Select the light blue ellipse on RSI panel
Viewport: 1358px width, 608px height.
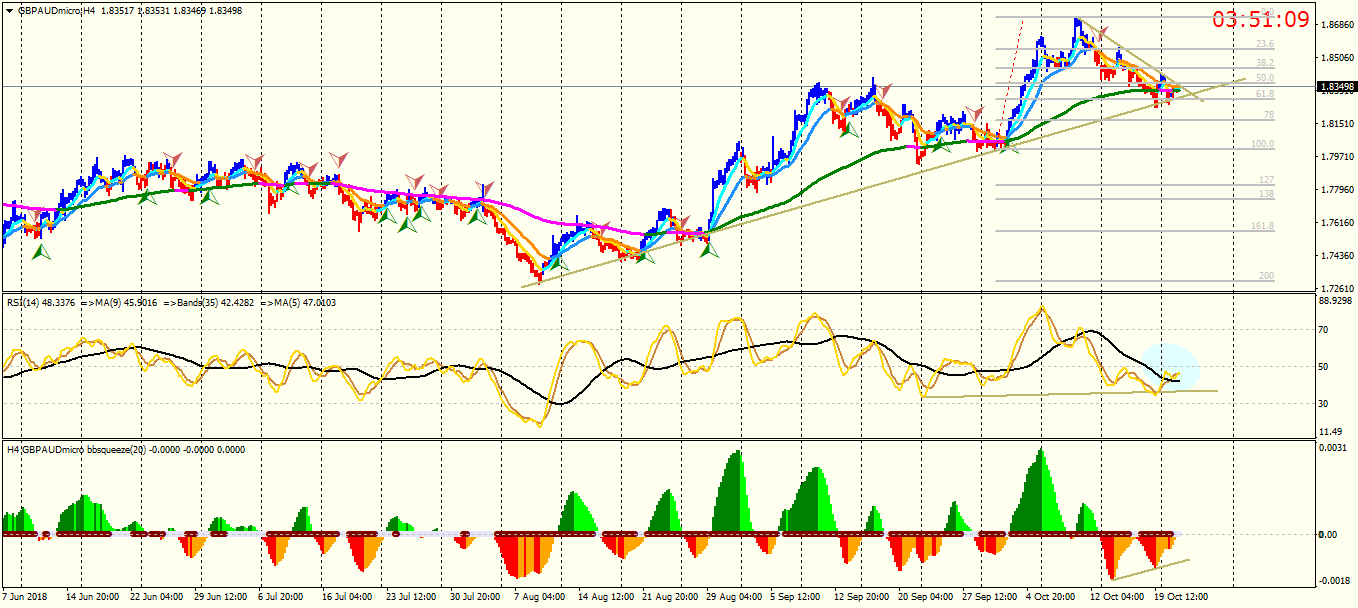1170,368
